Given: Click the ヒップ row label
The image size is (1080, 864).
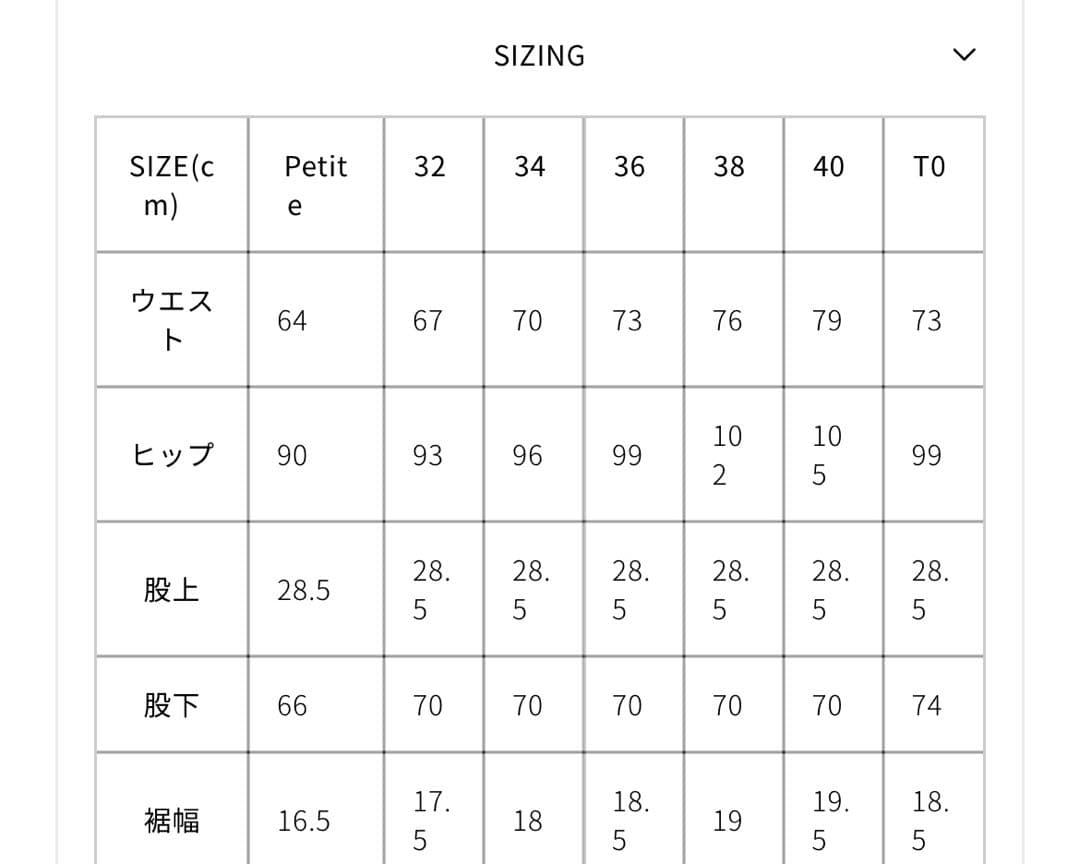Looking at the screenshot, I should pyautogui.click(x=170, y=455).
